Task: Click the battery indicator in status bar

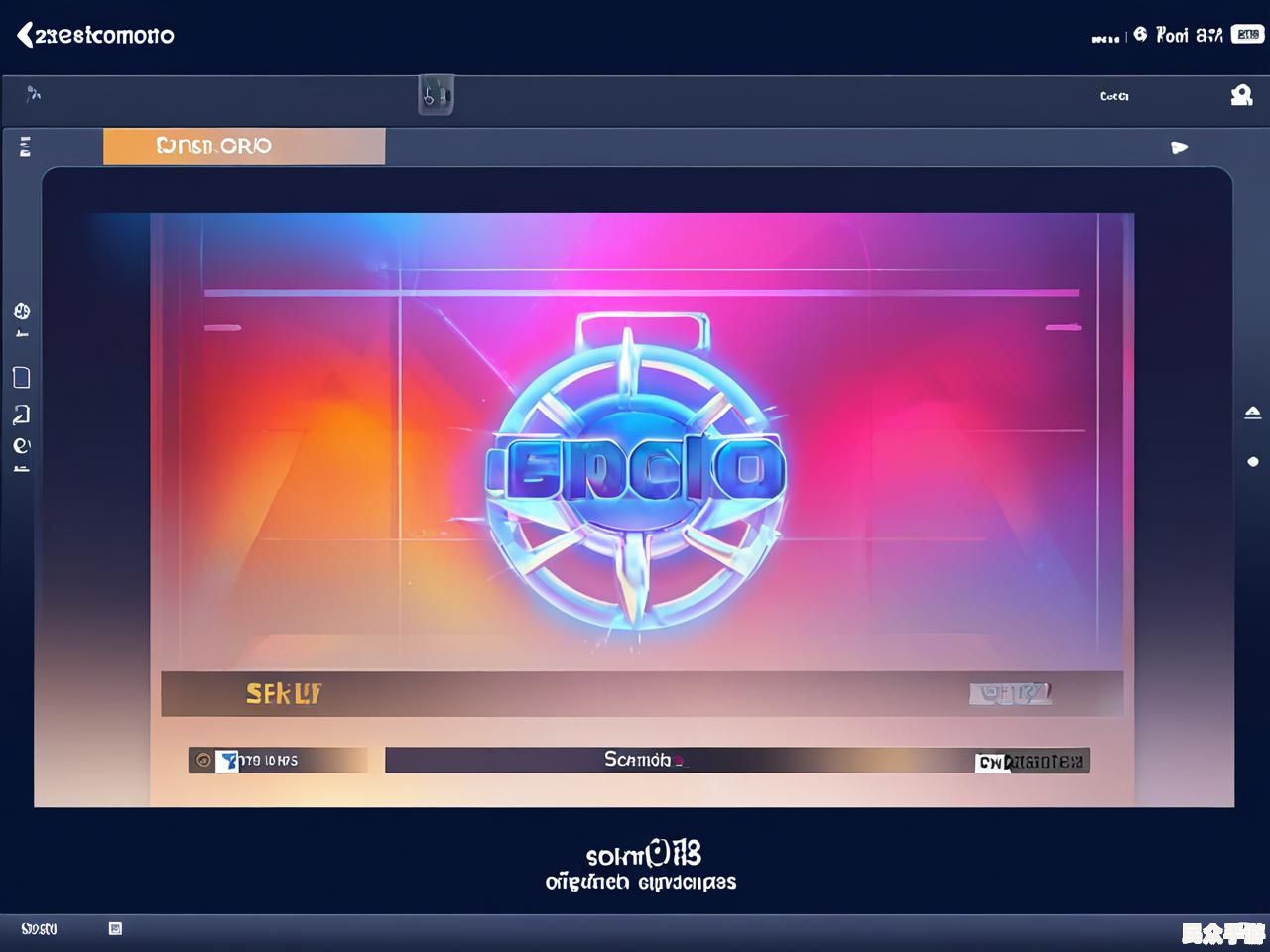Action: (x=1247, y=35)
